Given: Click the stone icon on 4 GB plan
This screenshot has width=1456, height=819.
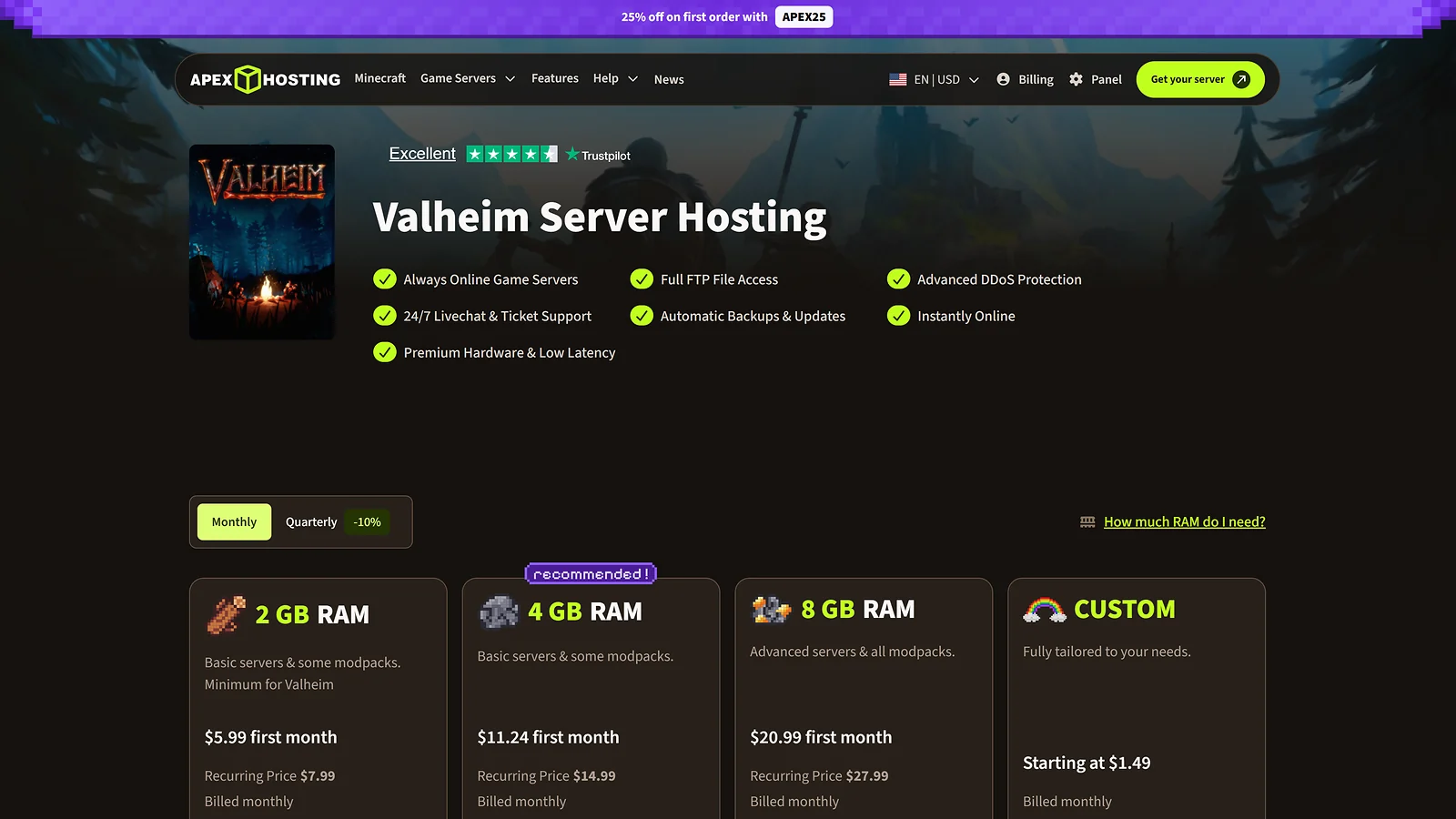Looking at the screenshot, I should coord(499,612).
